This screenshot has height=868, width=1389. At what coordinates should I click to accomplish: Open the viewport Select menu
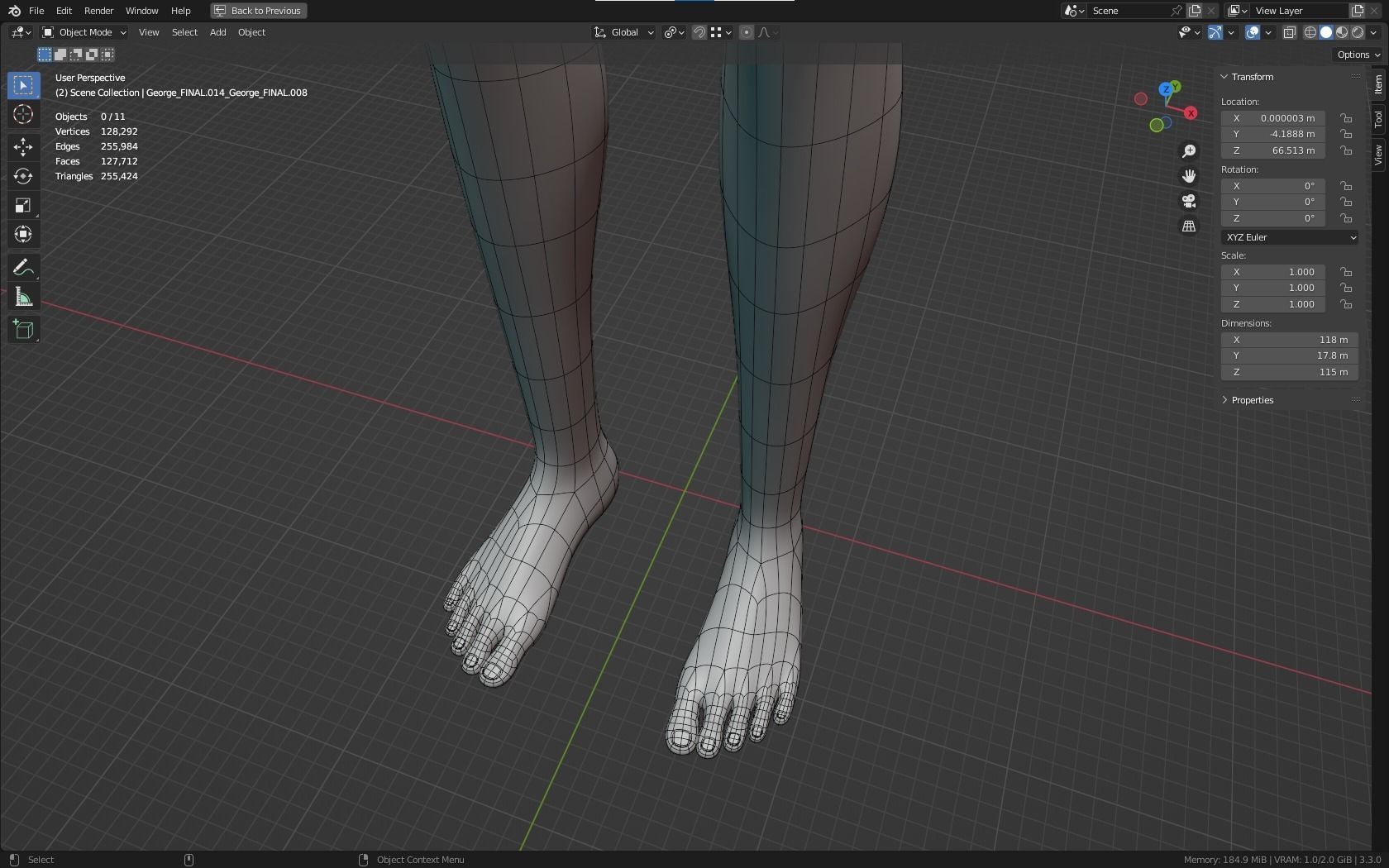pyautogui.click(x=184, y=32)
